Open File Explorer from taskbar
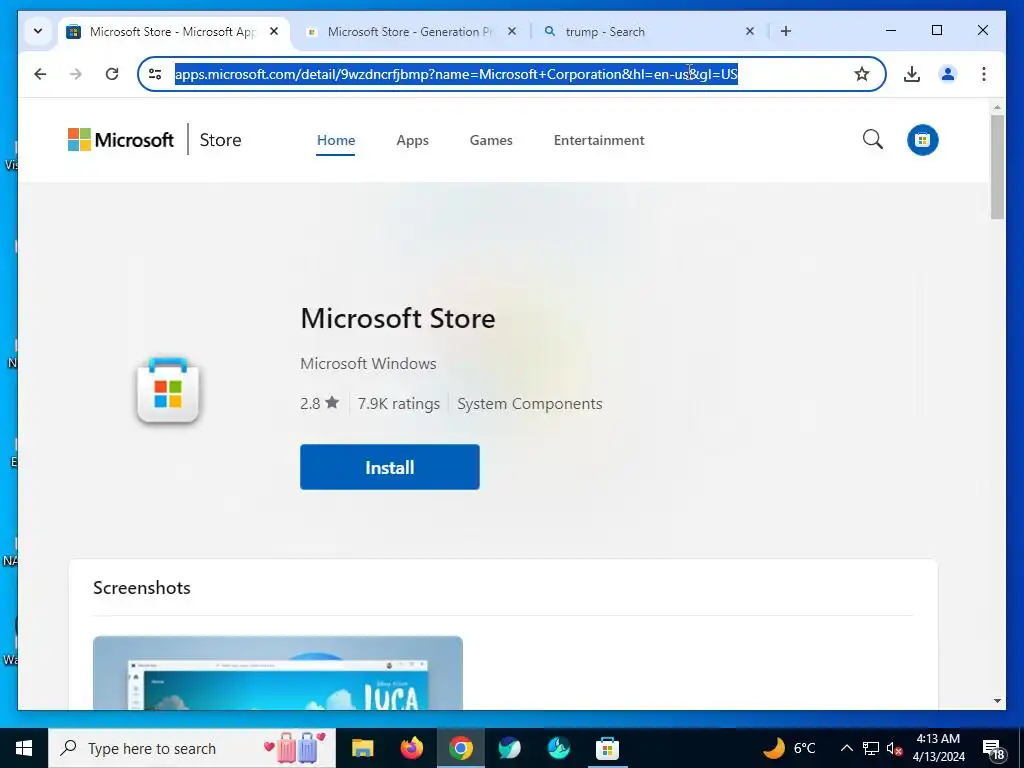Image resolution: width=1024 pixels, height=768 pixels. coord(362,748)
